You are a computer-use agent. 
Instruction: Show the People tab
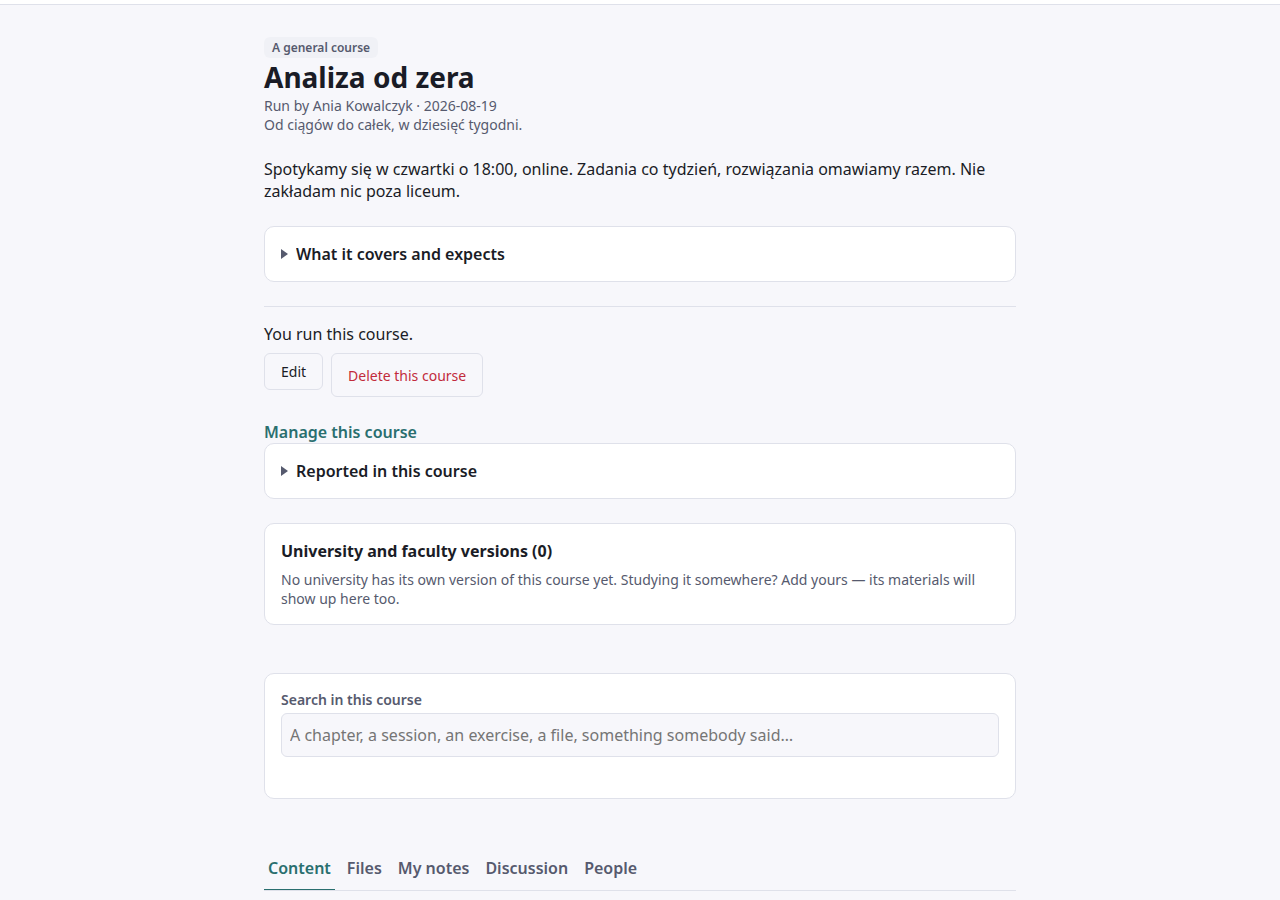point(610,868)
